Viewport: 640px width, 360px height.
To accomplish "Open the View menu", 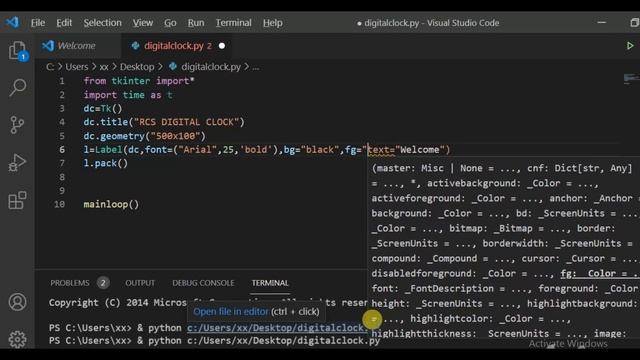I will (x=142, y=23).
